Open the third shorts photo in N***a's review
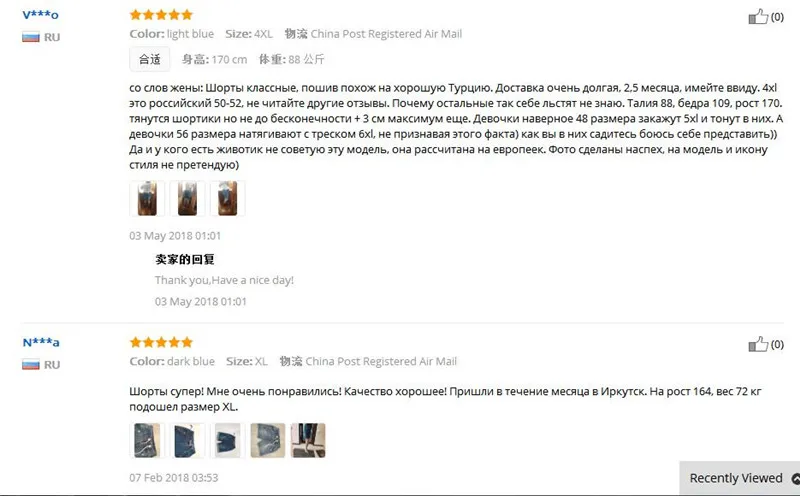Viewport: 800px width, 496px height. [228, 440]
